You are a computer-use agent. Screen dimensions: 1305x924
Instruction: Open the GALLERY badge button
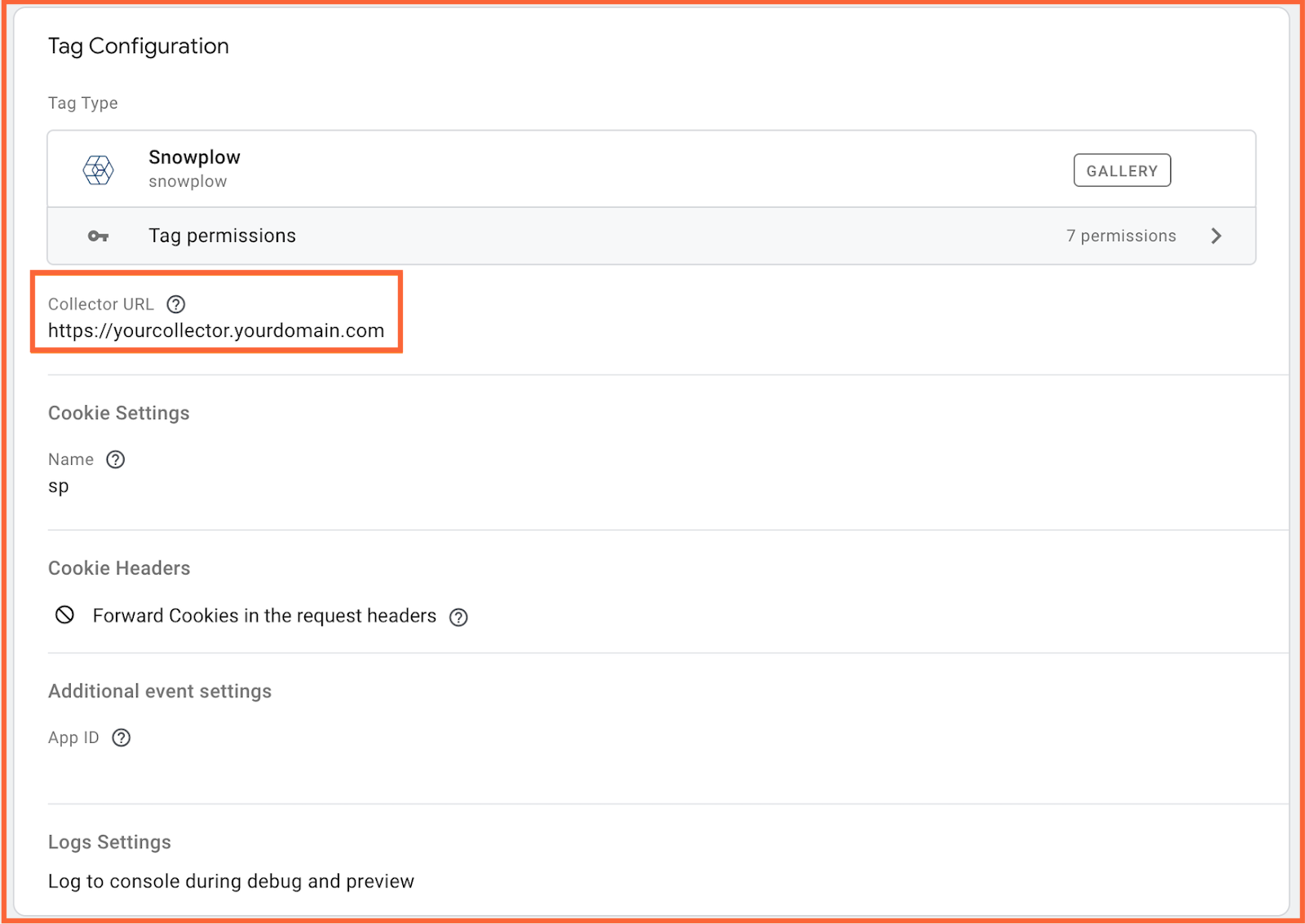pos(1122,170)
